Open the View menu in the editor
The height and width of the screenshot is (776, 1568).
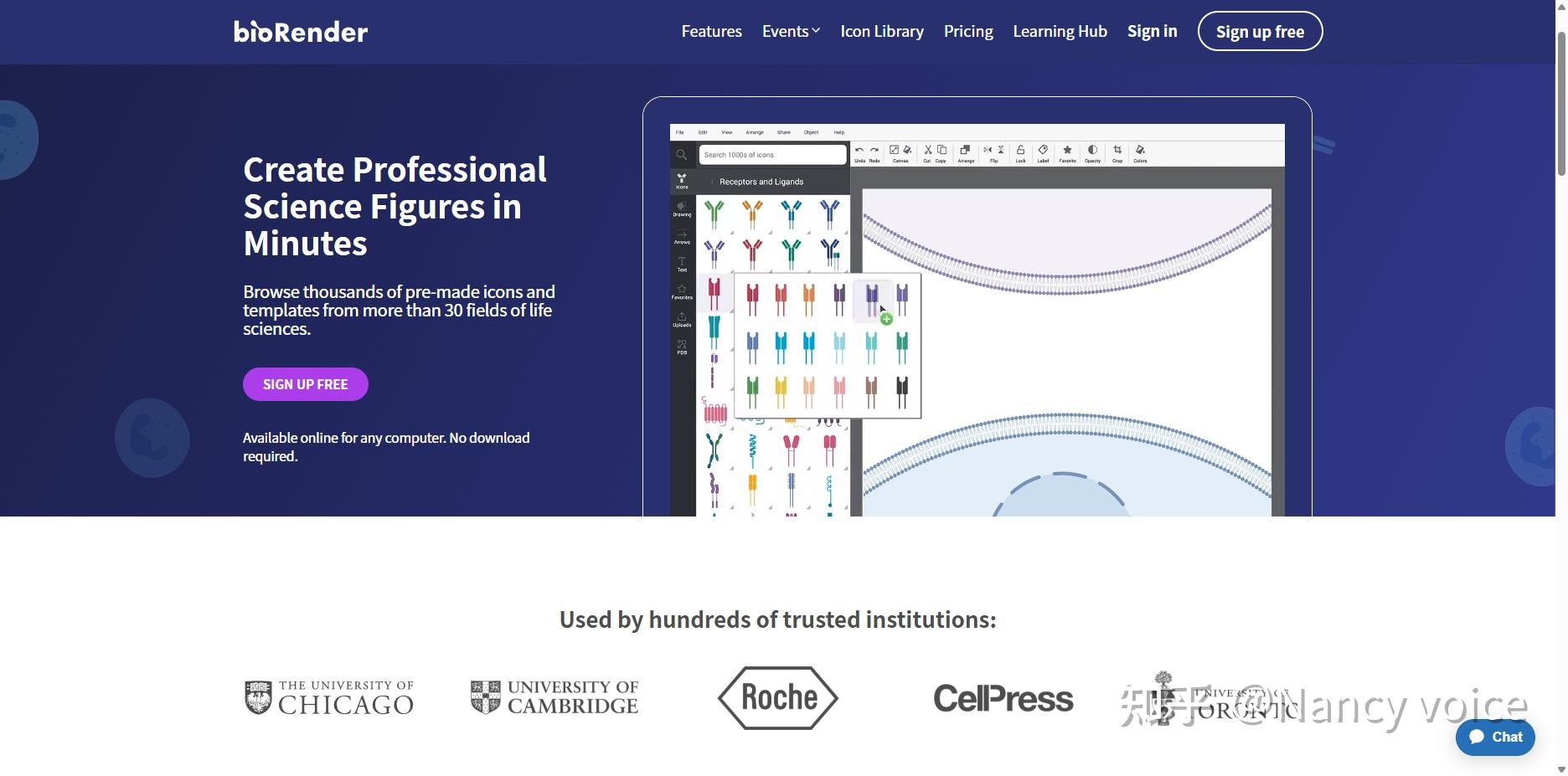pyautogui.click(x=727, y=132)
